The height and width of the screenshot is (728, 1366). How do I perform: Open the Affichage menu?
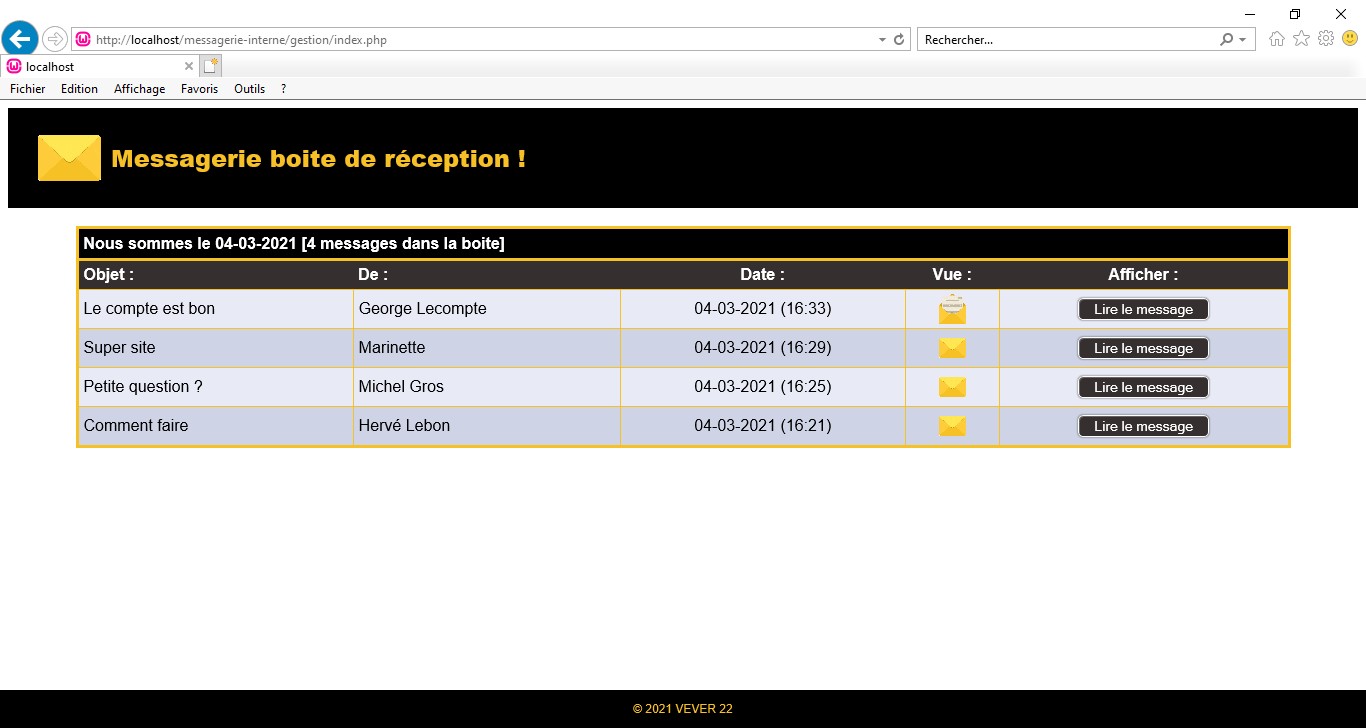[139, 89]
